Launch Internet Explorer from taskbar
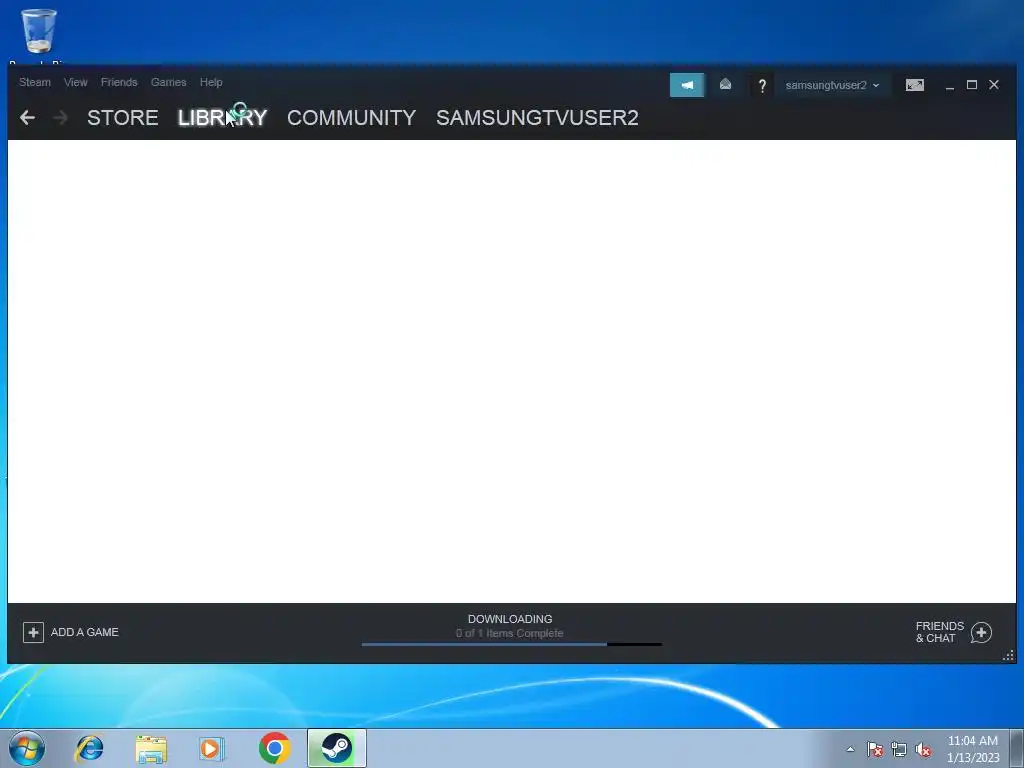1024x768 pixels. click(x=89, y=748)
